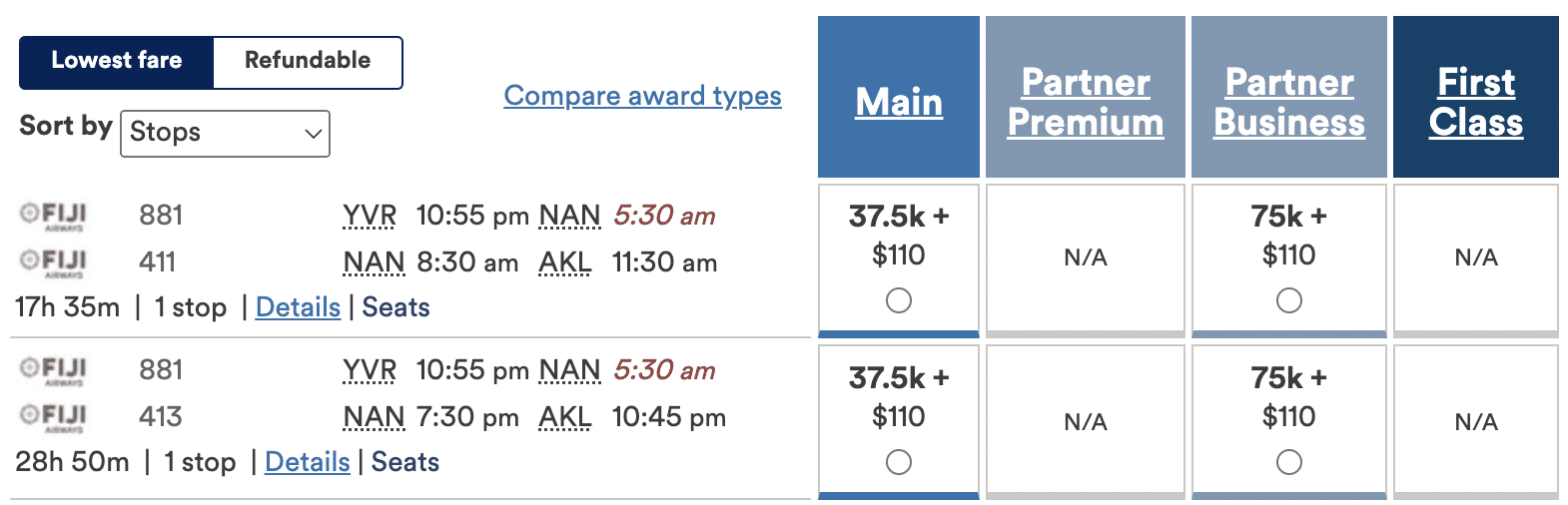Select Partner Business fare for 17h 35m itinerary
This screenshot has height=505, width=1568.
[1289, 300]
